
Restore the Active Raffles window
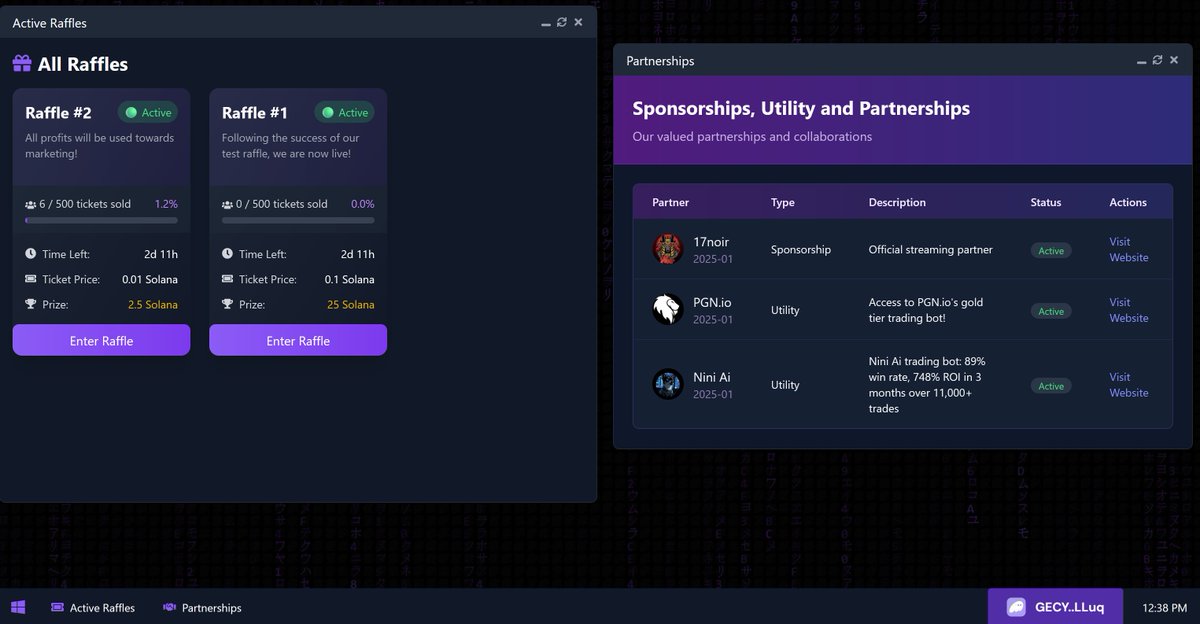[x=562, y=22]
